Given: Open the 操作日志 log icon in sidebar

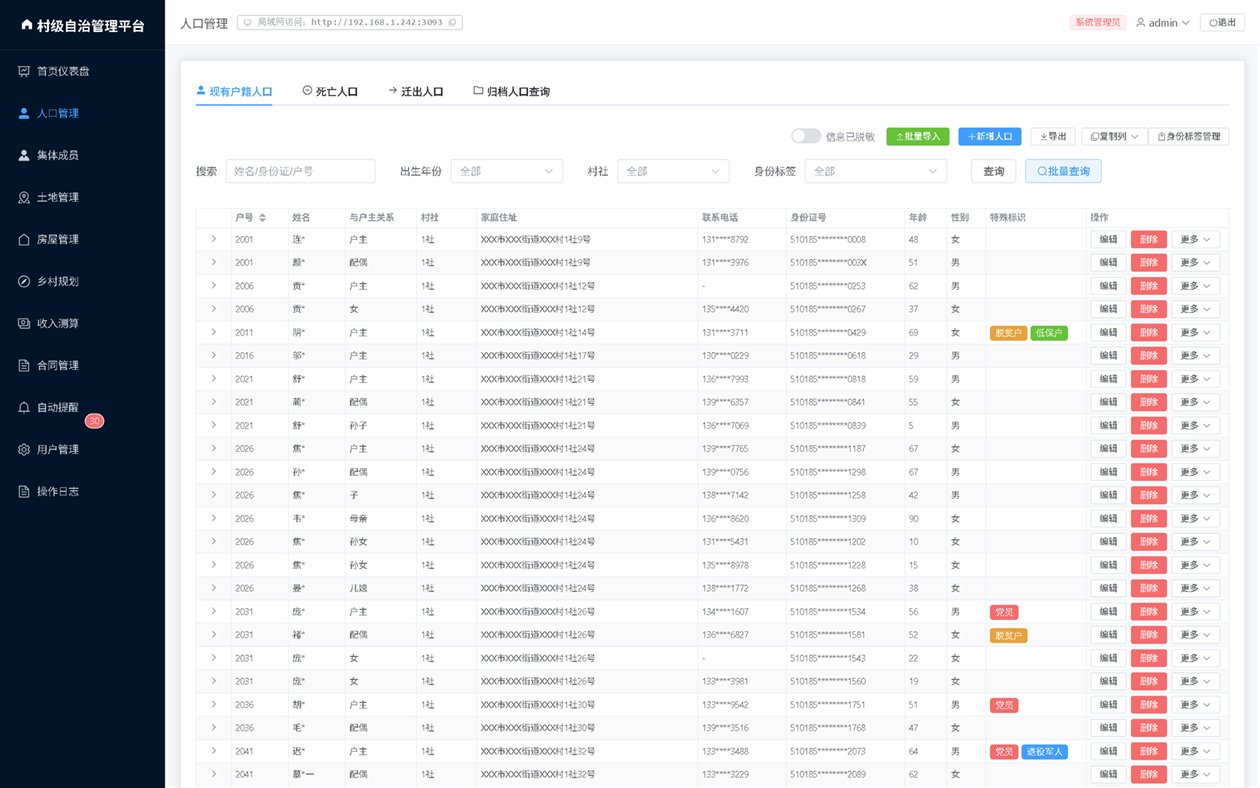Looking at the screenshot, I should point(24,491).
